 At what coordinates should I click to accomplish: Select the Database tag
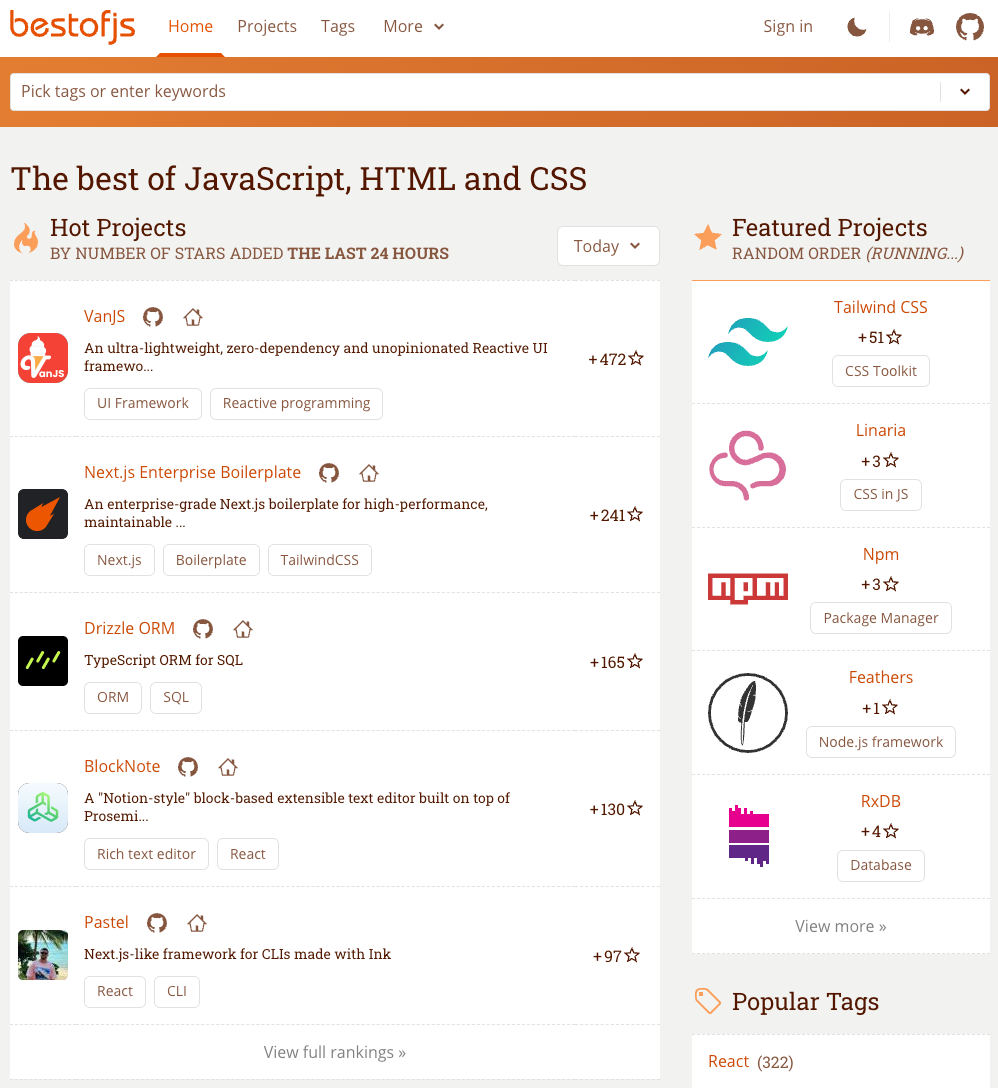[881, 866]
